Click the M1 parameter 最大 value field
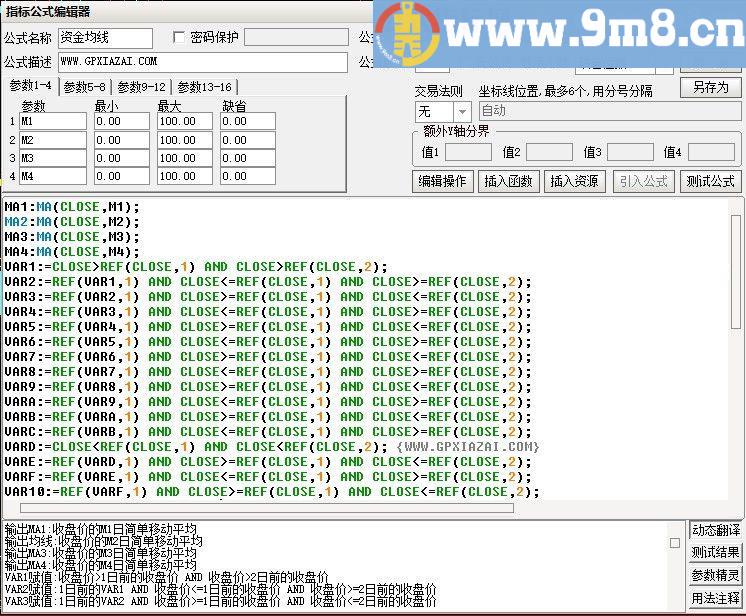Image resolution: width=746 pixels, height=616 pixels. [x=184, y=121]
